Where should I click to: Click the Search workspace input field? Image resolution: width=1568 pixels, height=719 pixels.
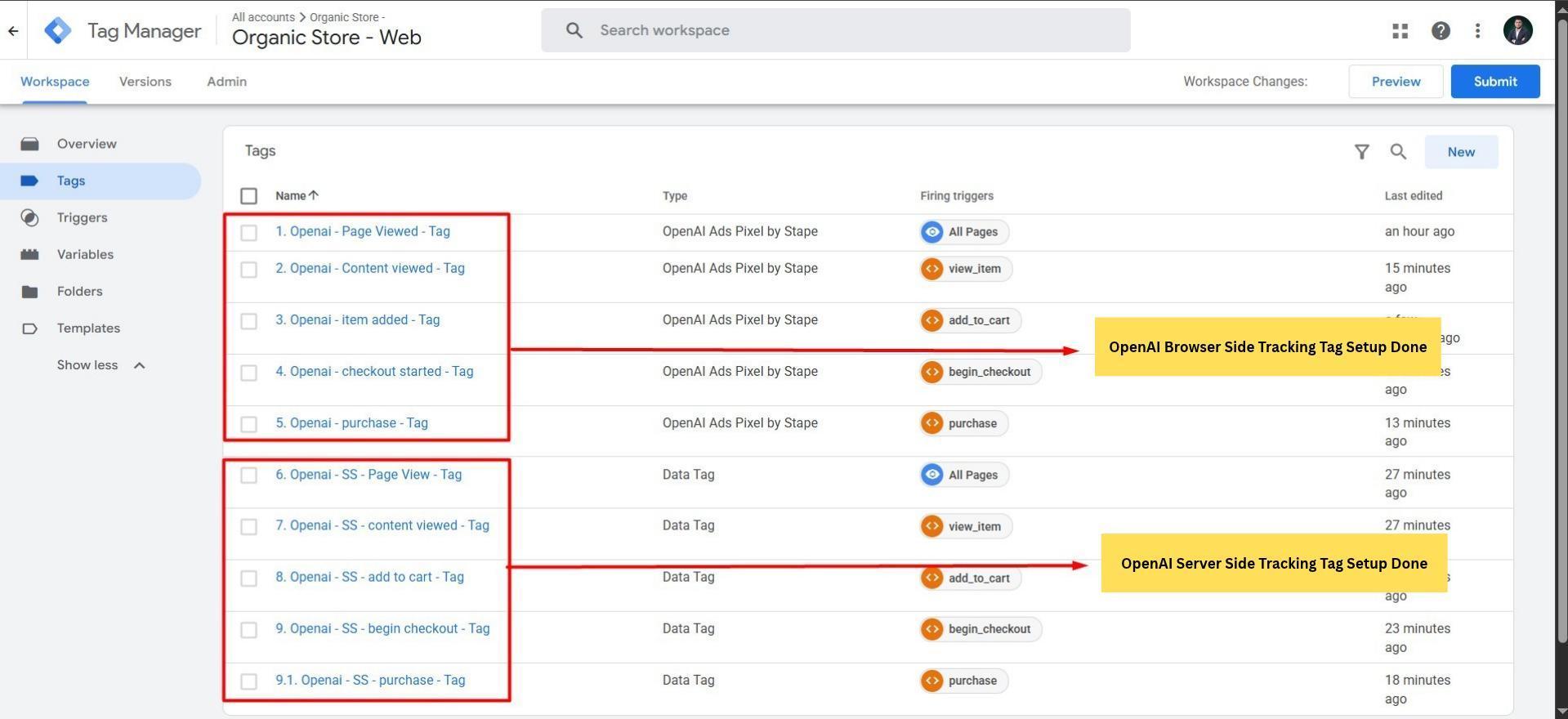point(835,30)
